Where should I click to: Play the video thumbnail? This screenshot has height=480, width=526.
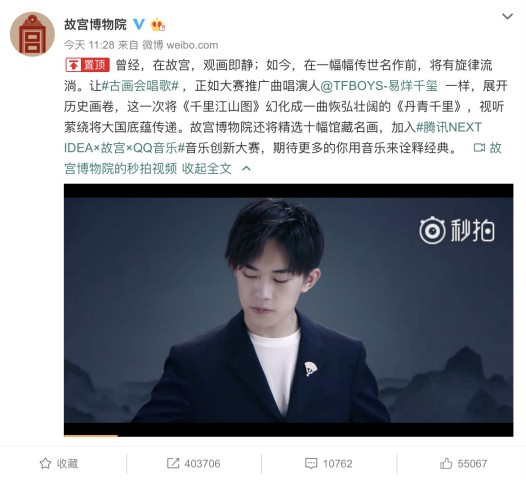coord(288,310)
